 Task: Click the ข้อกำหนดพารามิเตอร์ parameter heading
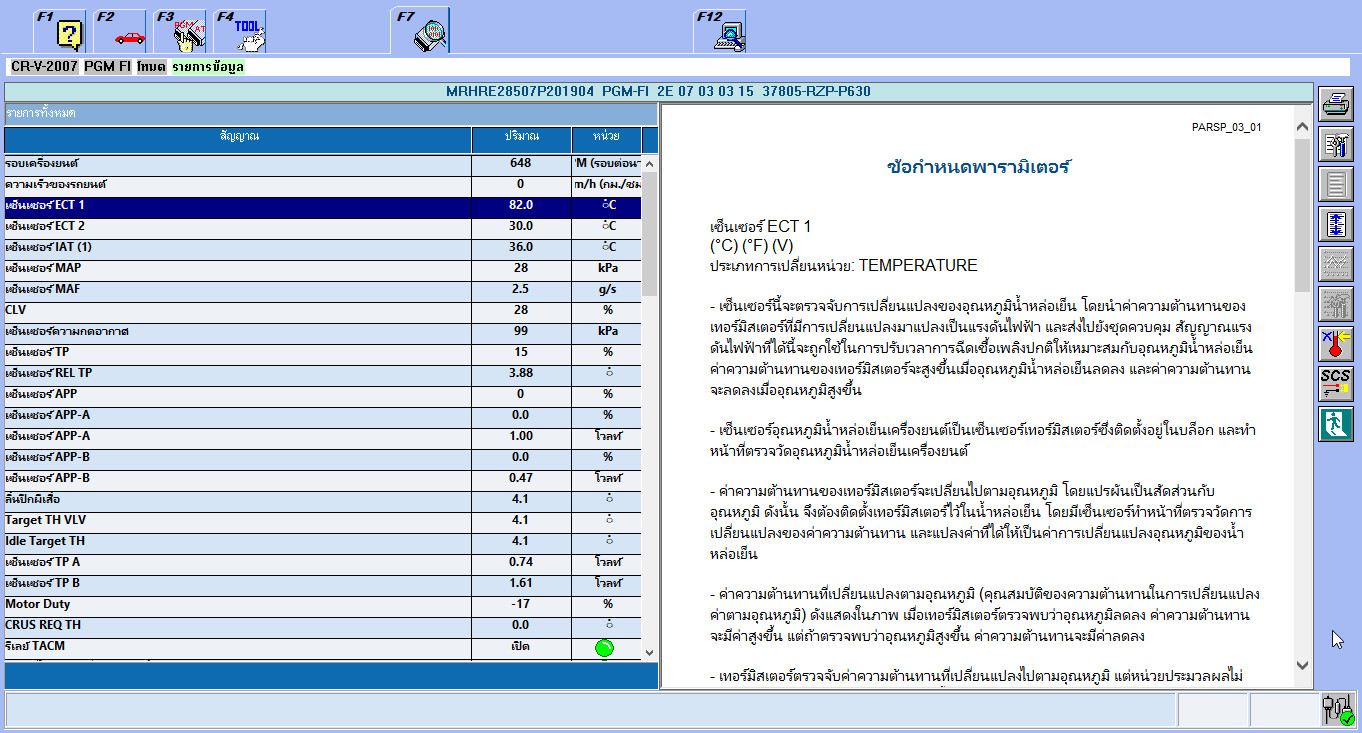tap(979, 168)
